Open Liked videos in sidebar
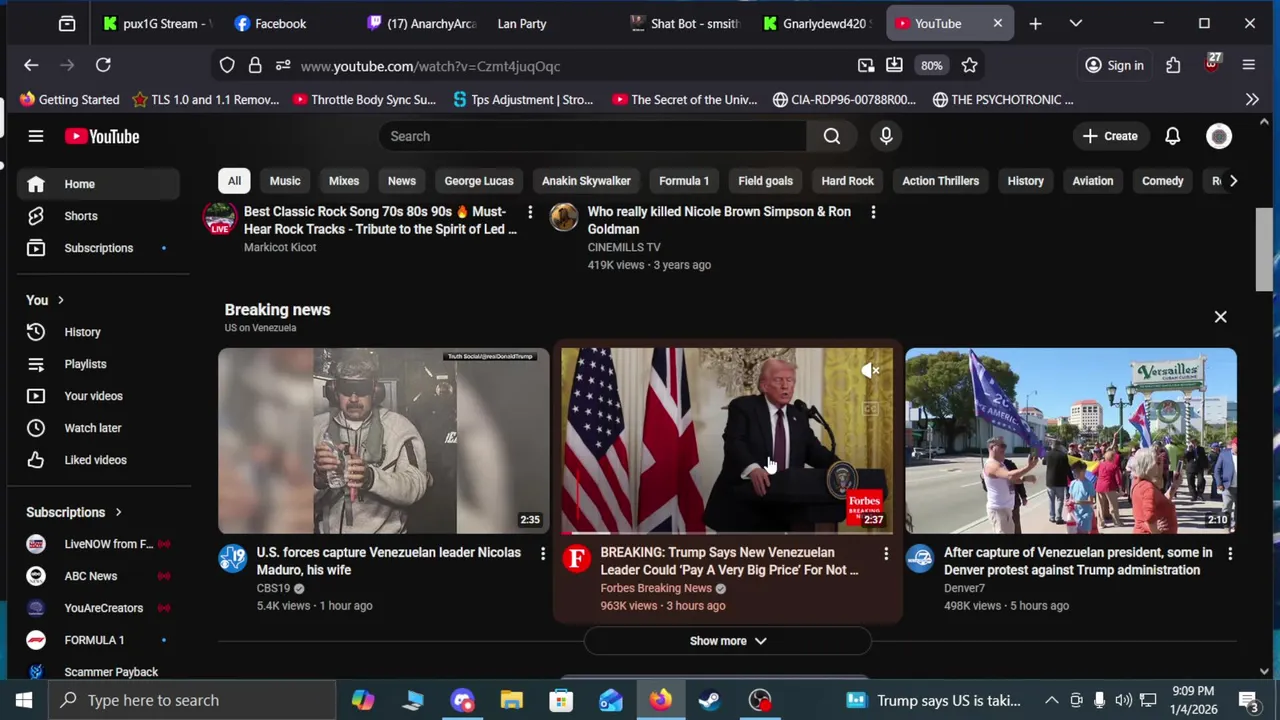The width and height of the screenshot is (1280, 720). (98, 460)
